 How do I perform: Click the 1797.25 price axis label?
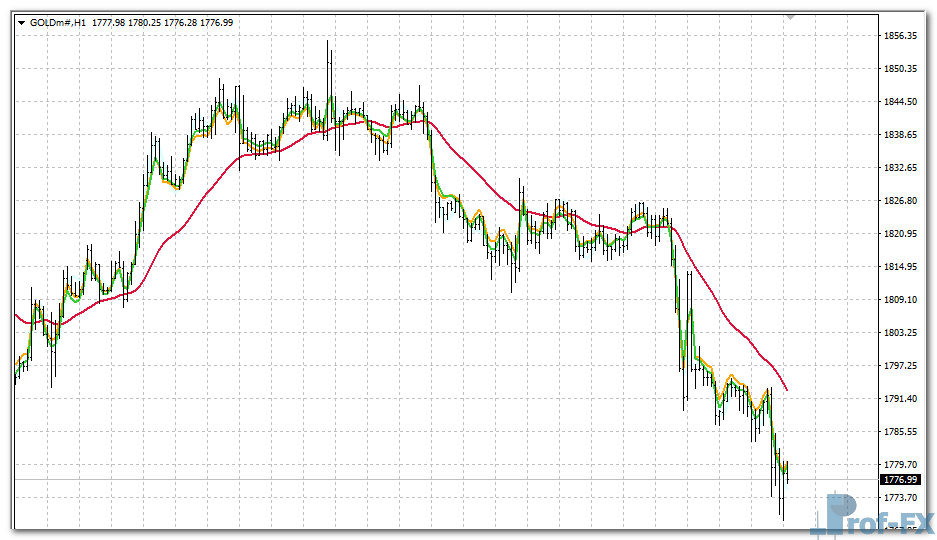[901, 366]
